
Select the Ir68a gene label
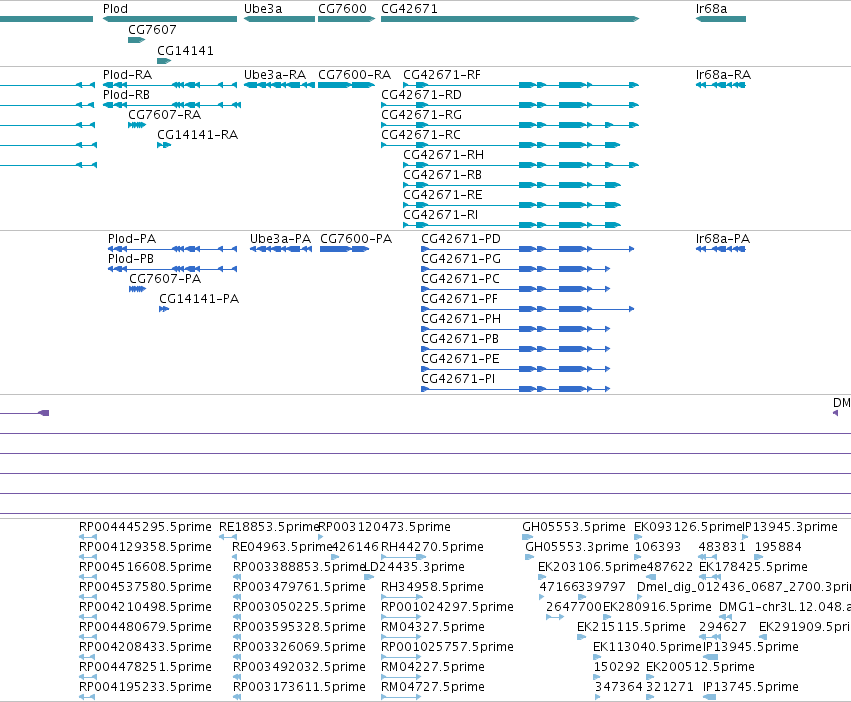click(711, 9)
